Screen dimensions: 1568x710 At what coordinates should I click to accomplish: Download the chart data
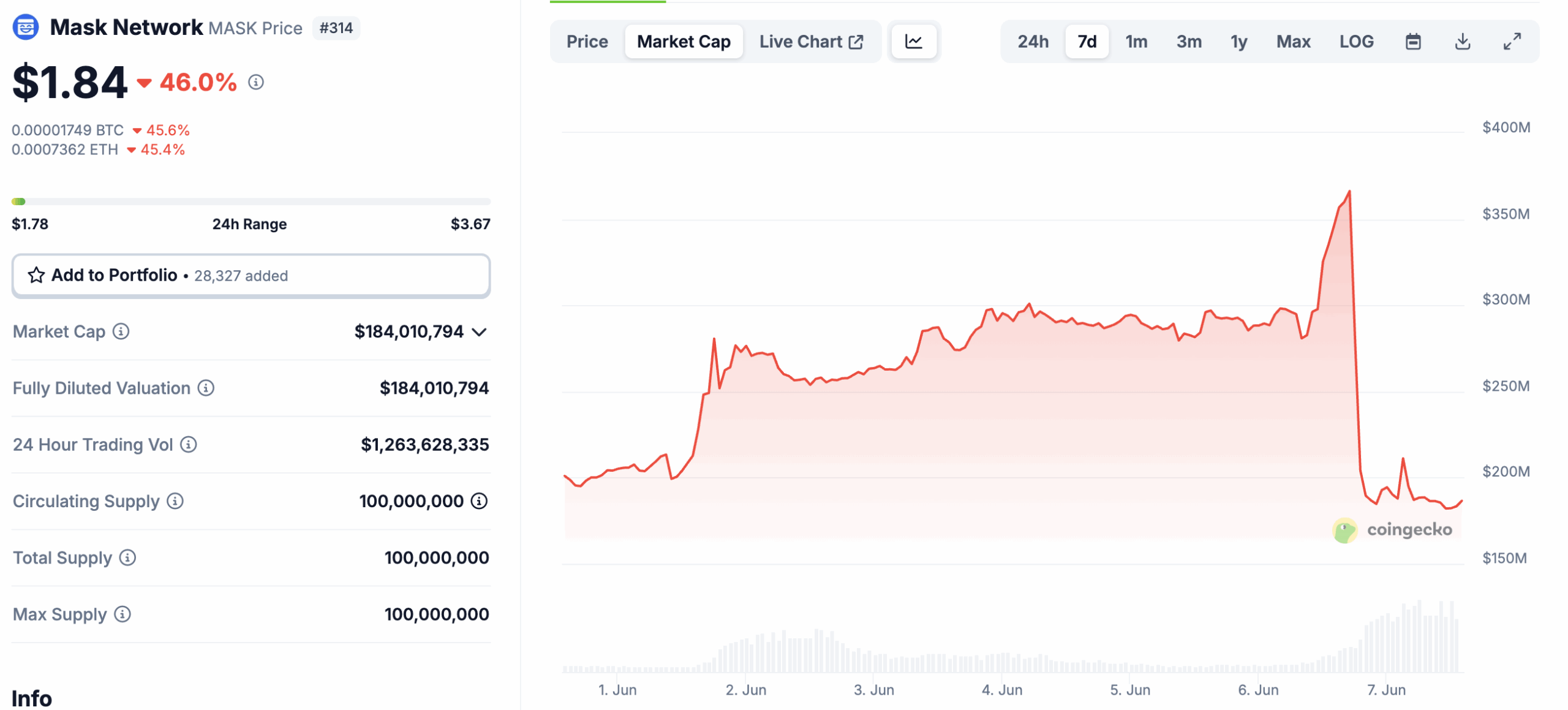1463,41
